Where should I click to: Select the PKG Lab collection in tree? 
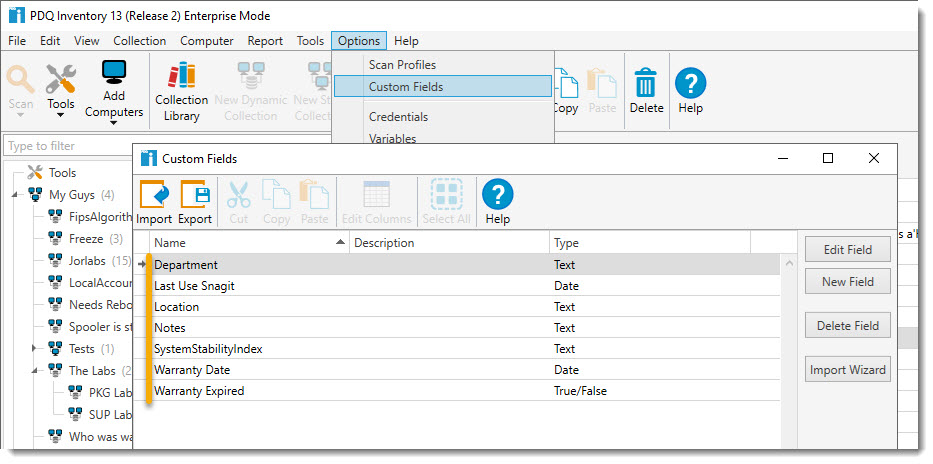point(109,393)
